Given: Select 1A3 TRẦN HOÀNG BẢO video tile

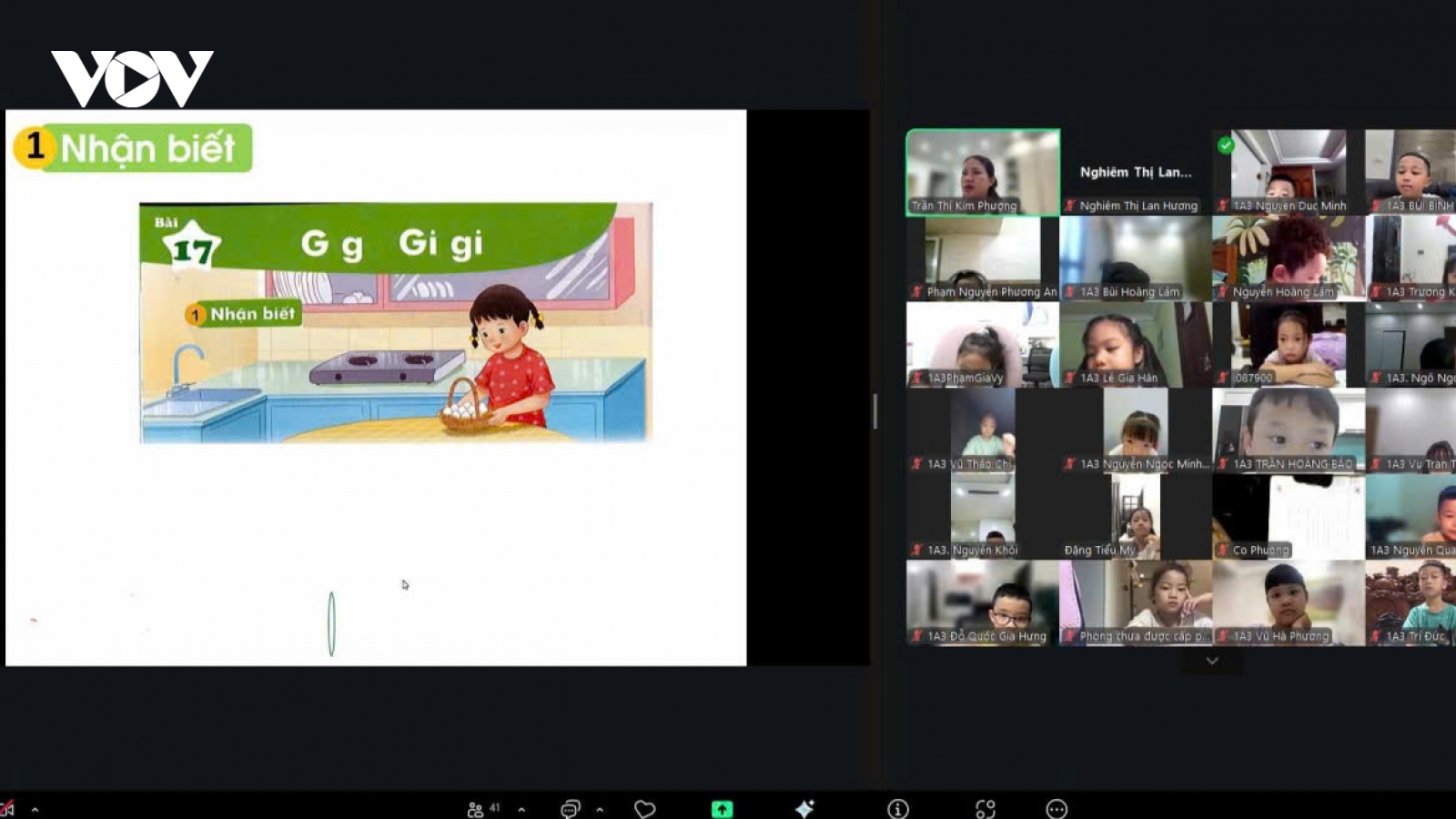Looking at the screenshot, I should pos(1288,430).
